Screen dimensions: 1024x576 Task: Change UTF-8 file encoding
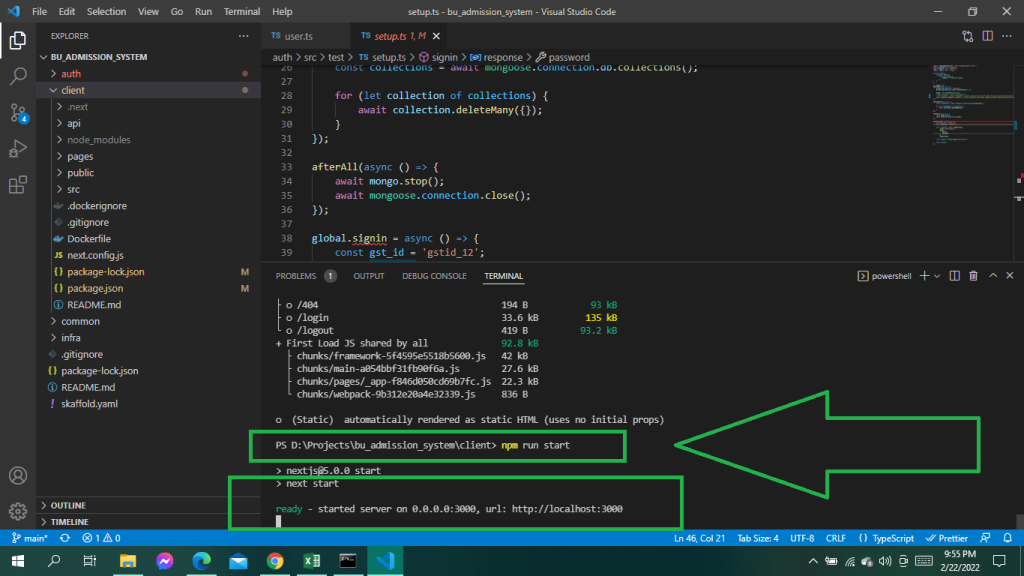point(802,538)
